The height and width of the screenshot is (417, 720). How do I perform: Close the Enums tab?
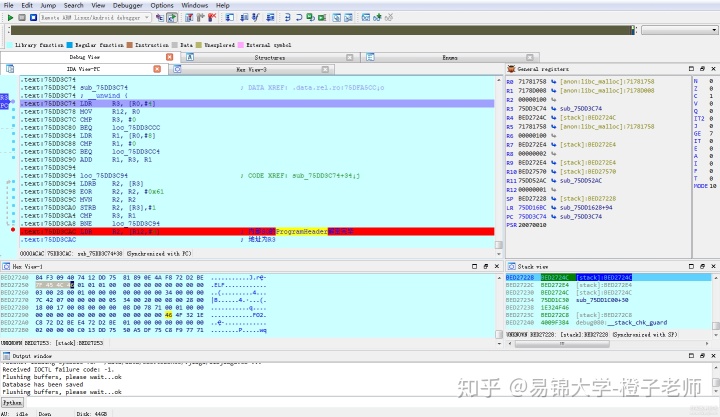pyautogui.click(x=529, y=57)
